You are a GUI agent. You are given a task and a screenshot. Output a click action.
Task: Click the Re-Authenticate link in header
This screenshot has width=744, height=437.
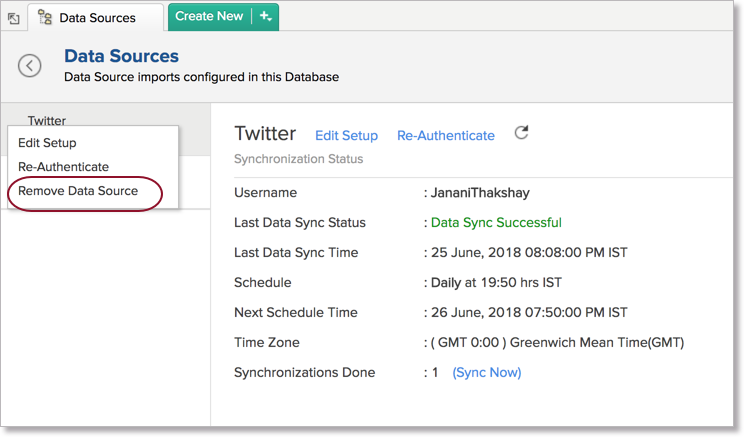(x=445, y=136)
